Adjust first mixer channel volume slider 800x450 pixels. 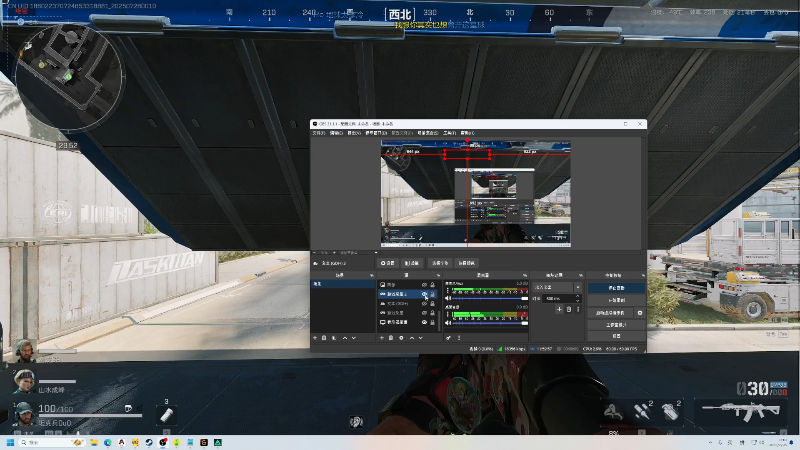pyautogui.click(x=490, y=298)
